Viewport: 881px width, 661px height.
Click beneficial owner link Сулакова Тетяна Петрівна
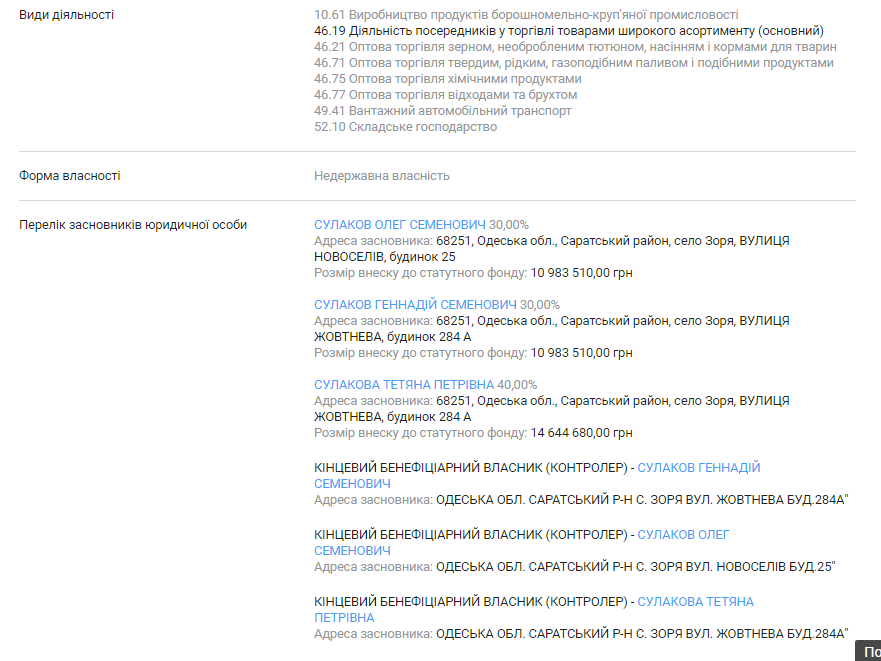coord(695,602)
